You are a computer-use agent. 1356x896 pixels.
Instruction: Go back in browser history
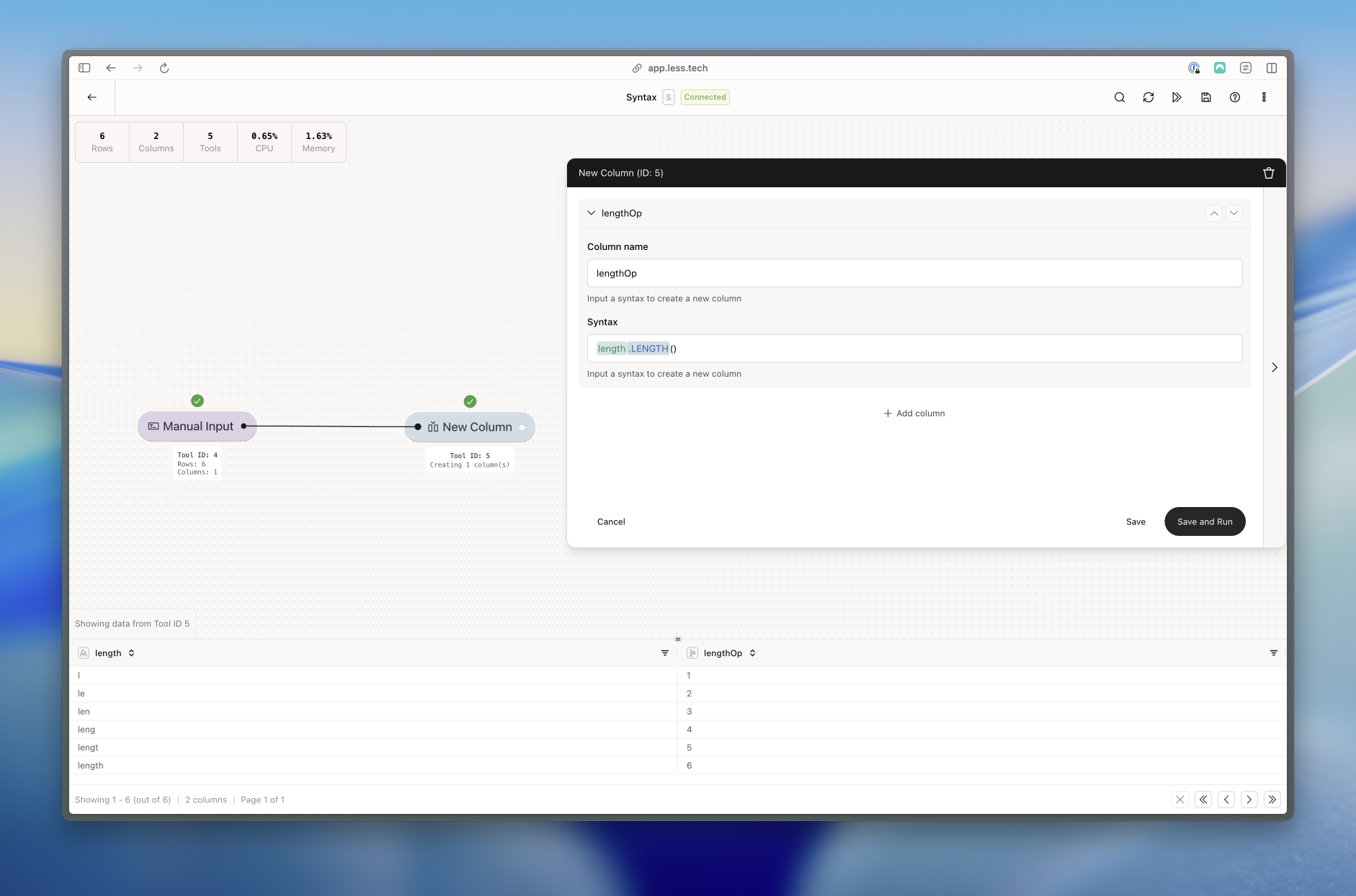111,68
